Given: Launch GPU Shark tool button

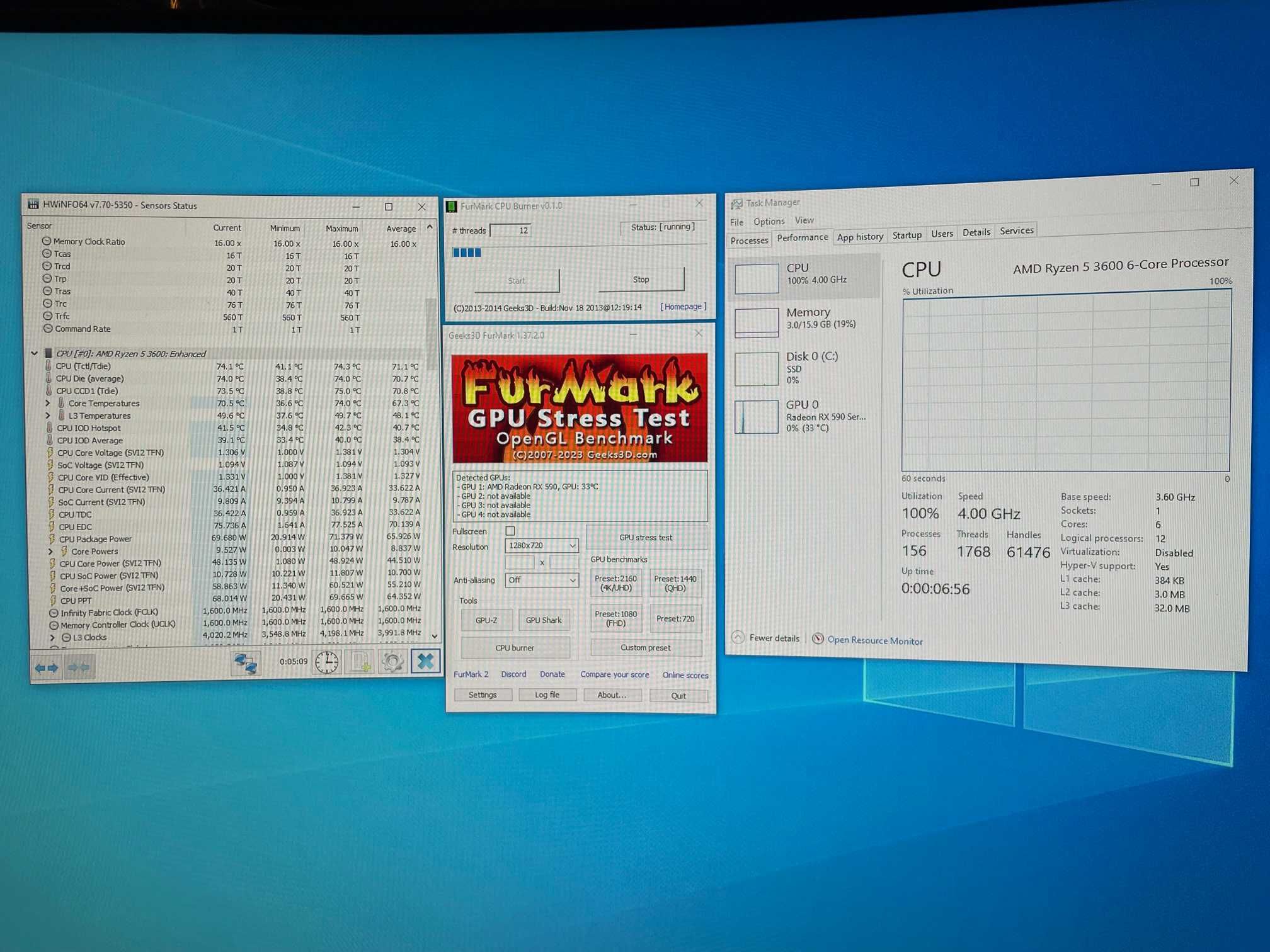Looking at the screenshot, I should click(544, 620).
